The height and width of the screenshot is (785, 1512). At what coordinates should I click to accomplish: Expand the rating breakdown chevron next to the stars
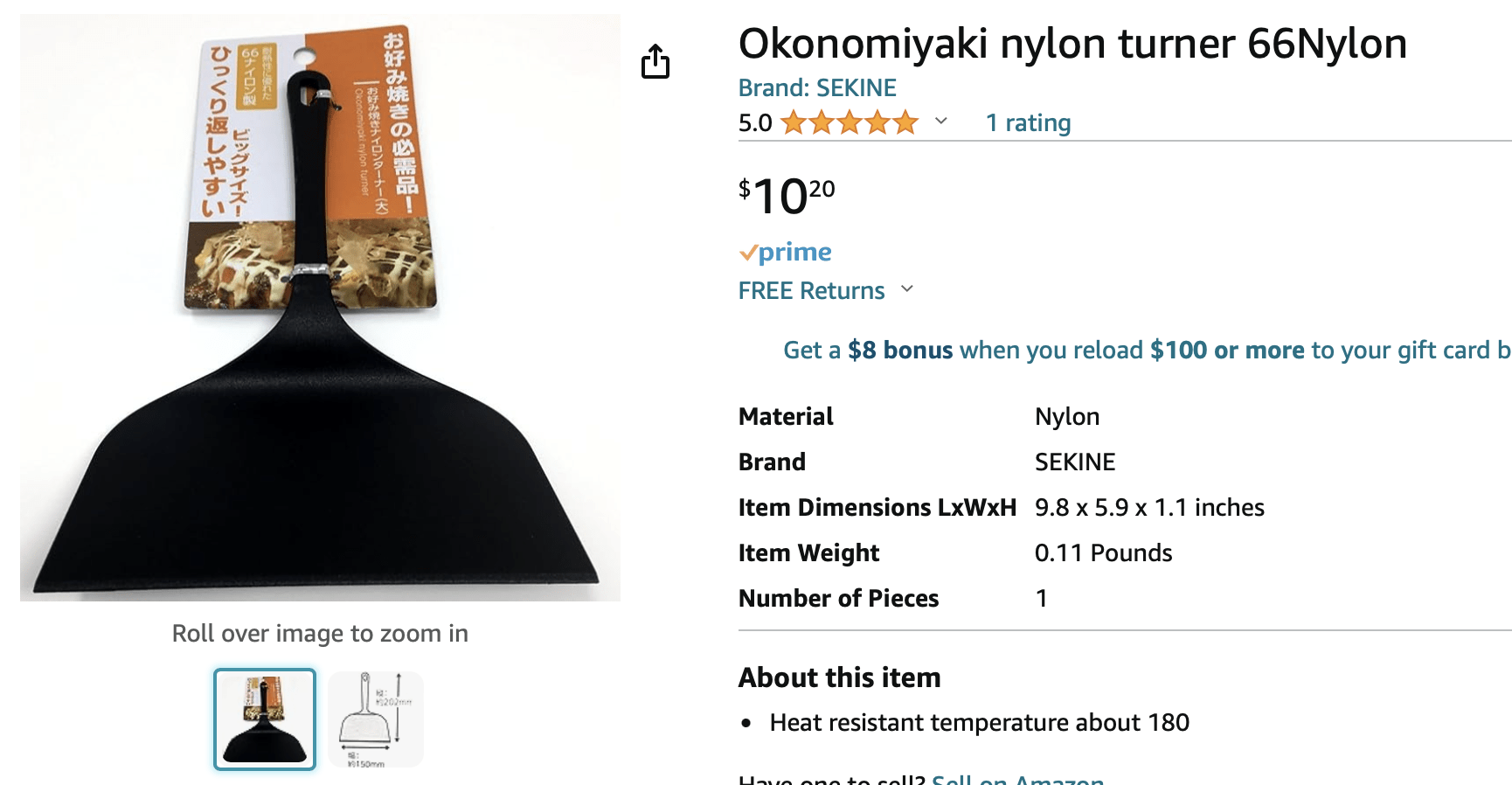[x=941, y=122]
